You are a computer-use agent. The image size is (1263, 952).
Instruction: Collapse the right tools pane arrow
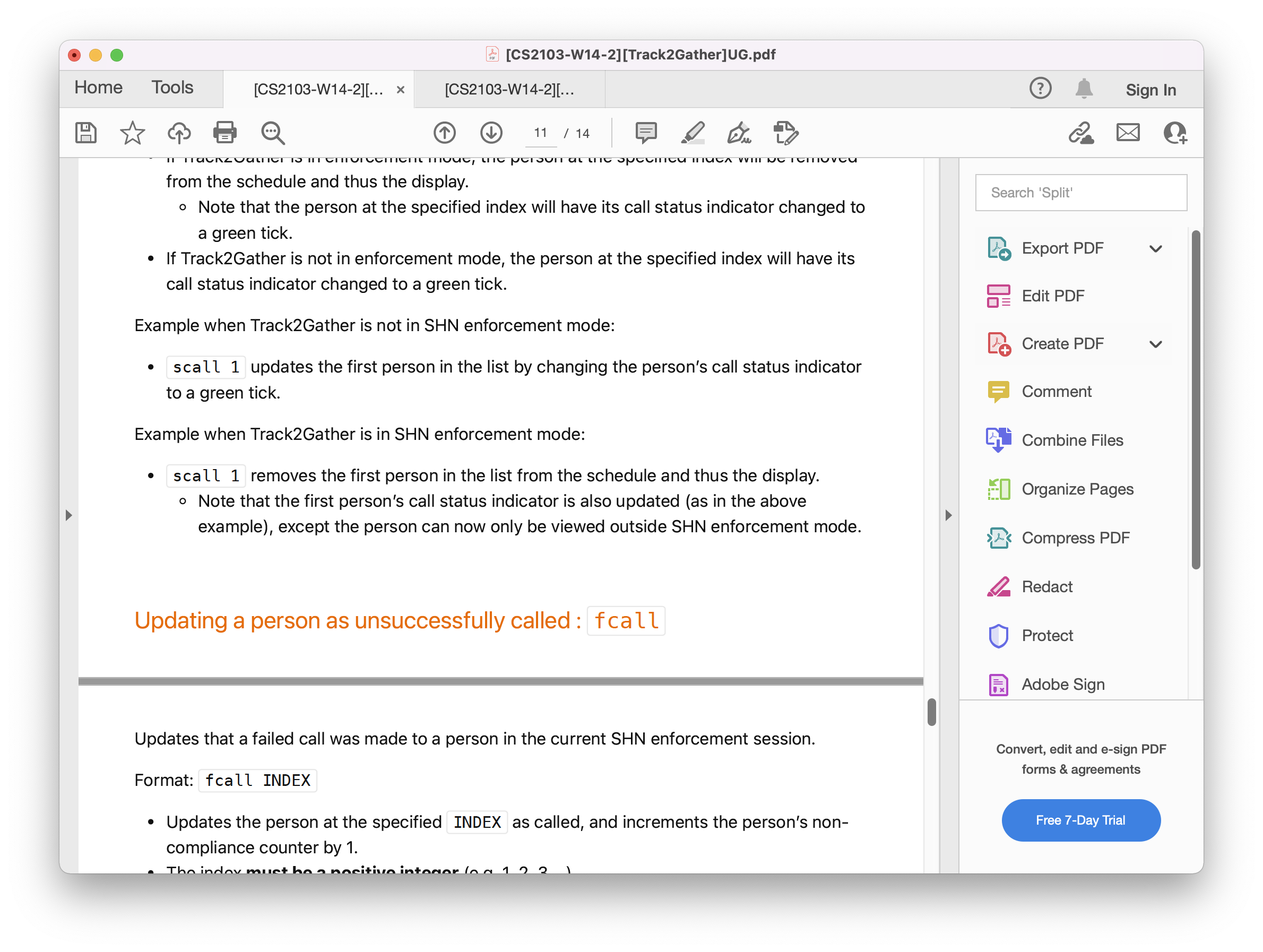coord(948,515)
